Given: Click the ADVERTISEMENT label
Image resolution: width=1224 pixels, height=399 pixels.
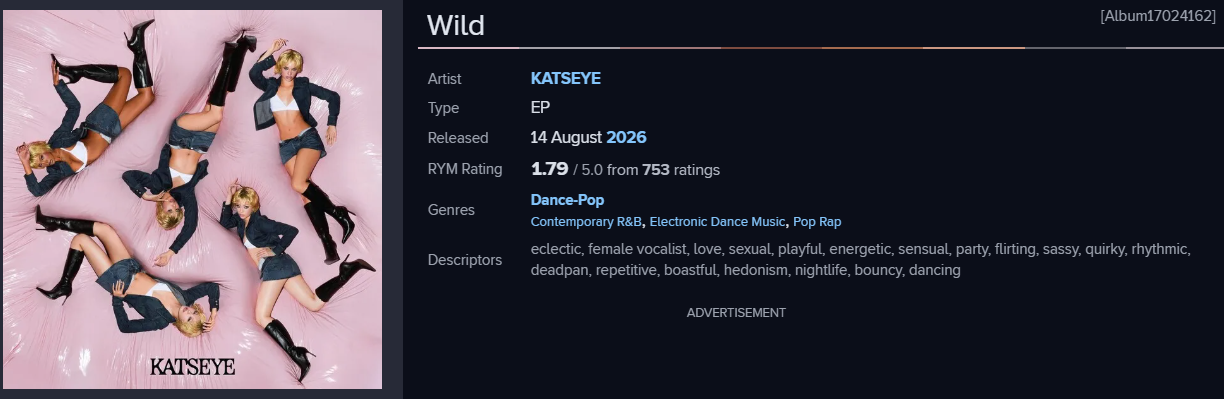Looking at the screenshot, I should 736,313.
